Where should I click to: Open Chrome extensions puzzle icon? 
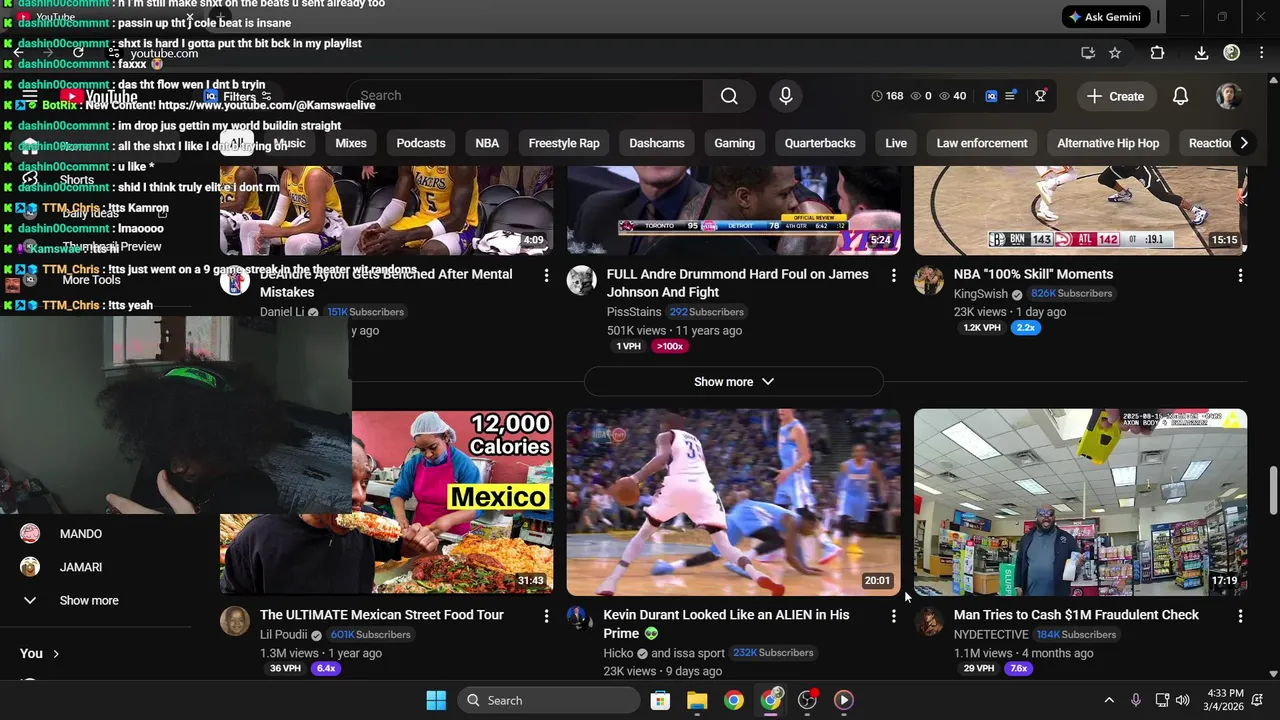click(1157, 53)
